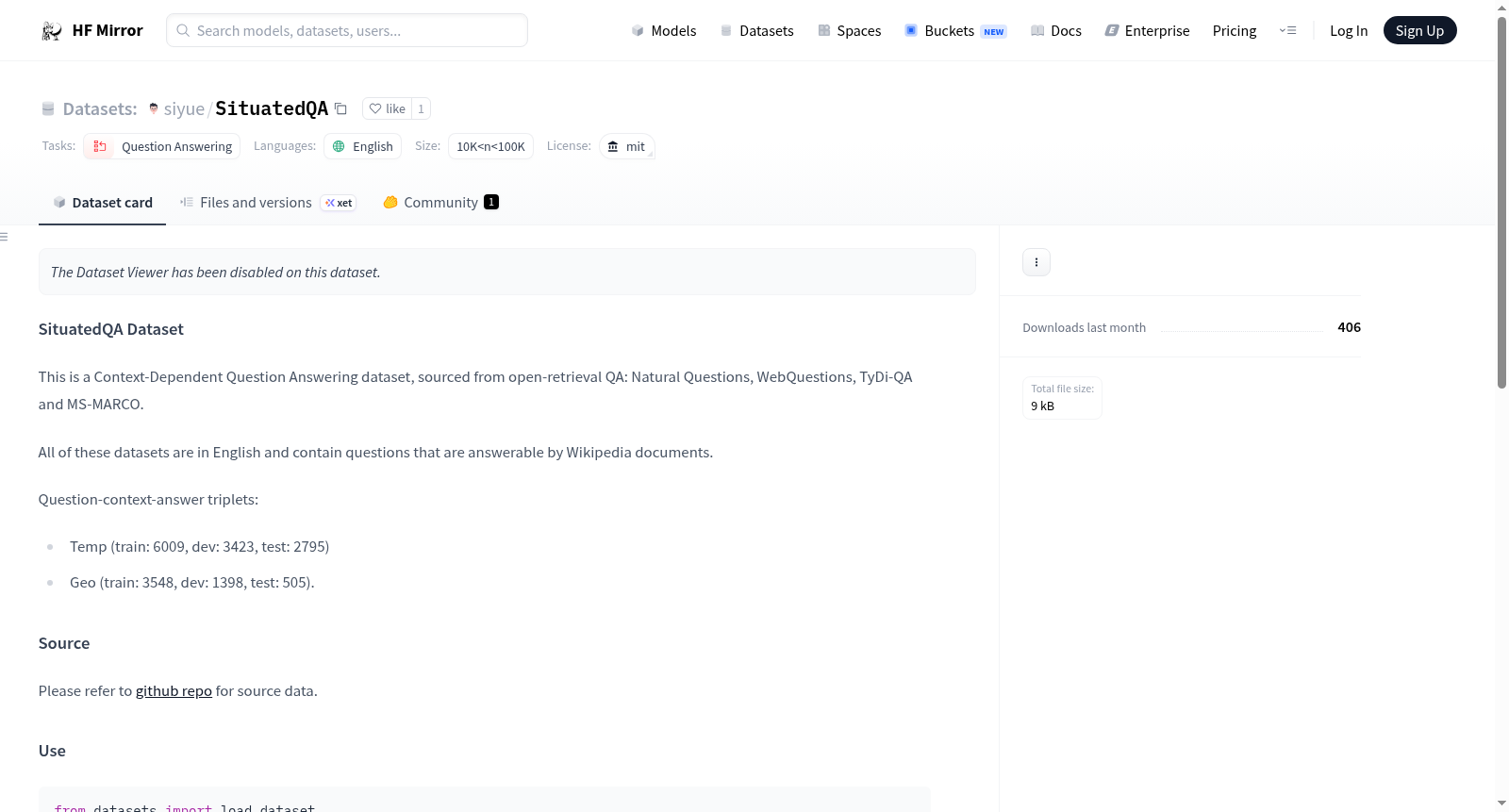View the like count number

(421, 108)
